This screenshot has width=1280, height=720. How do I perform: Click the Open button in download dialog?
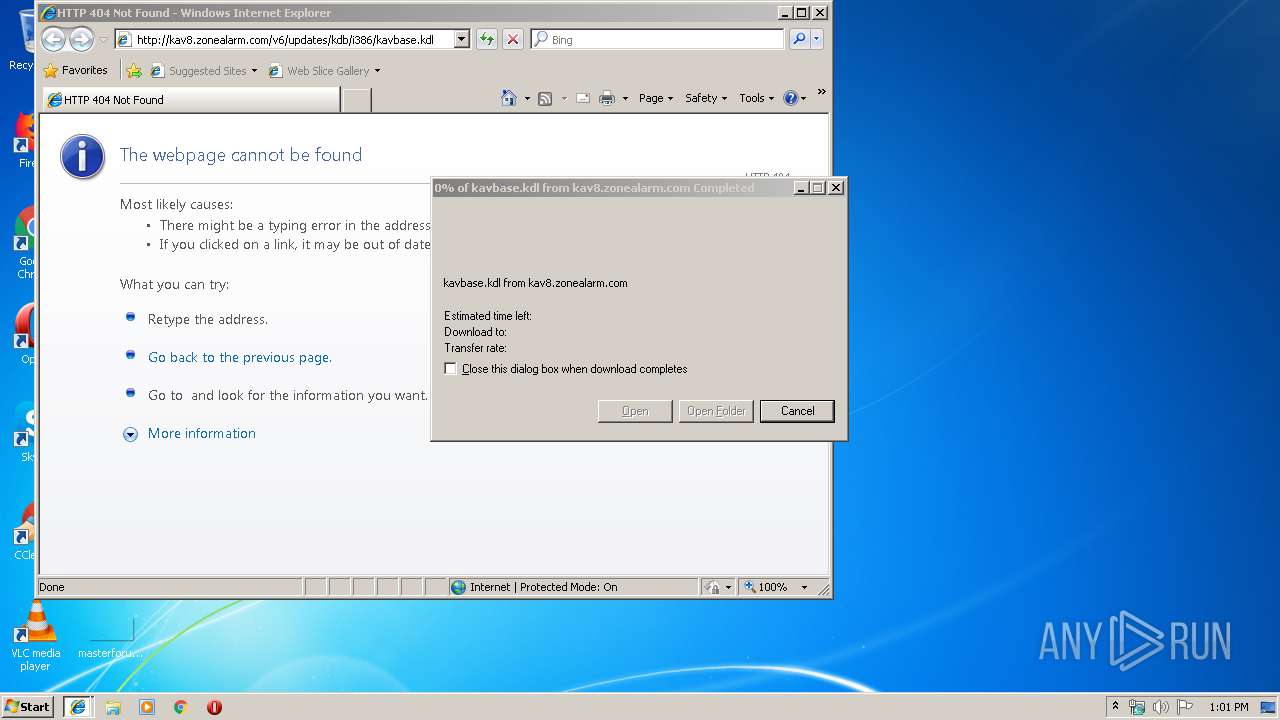tap(635, 411)
